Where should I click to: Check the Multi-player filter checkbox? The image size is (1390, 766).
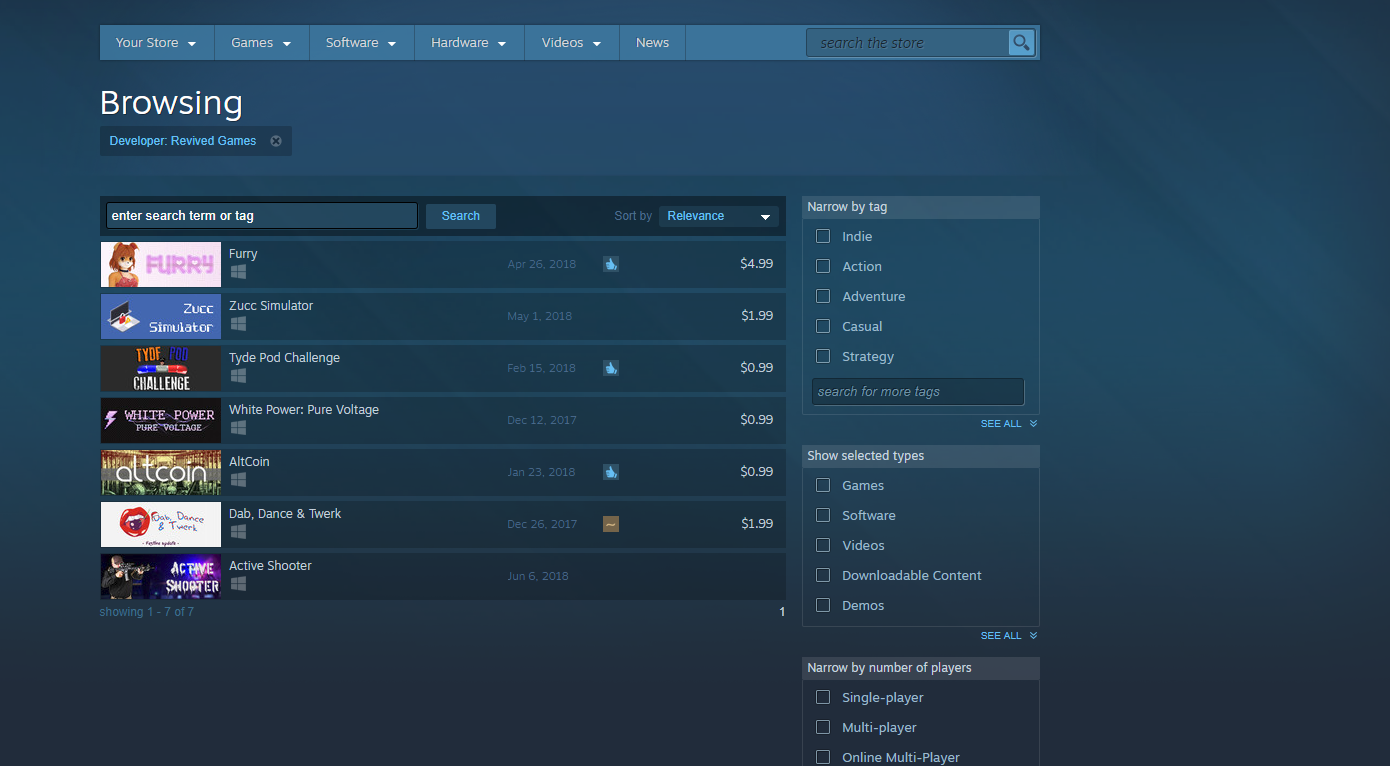click(823, 728)
